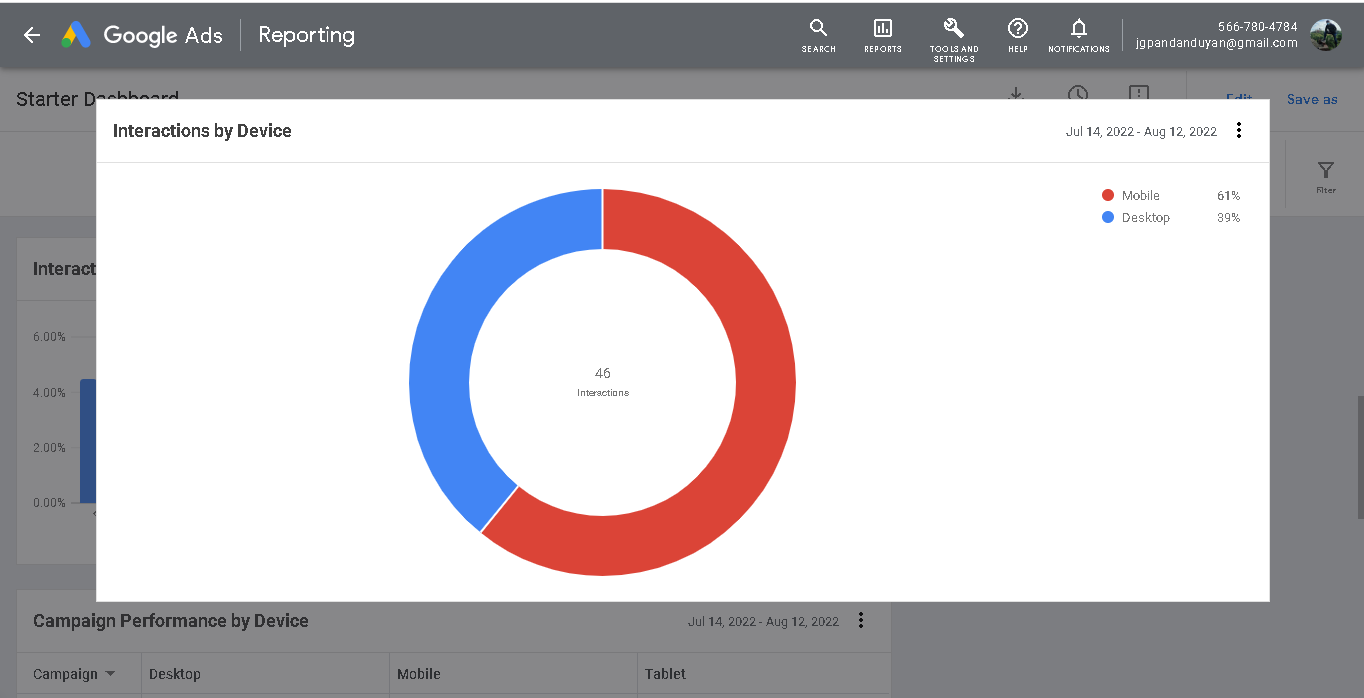1364x698 pixels.
Task: Click the 61% Mobile percentage
Action: click(1228, 195)
